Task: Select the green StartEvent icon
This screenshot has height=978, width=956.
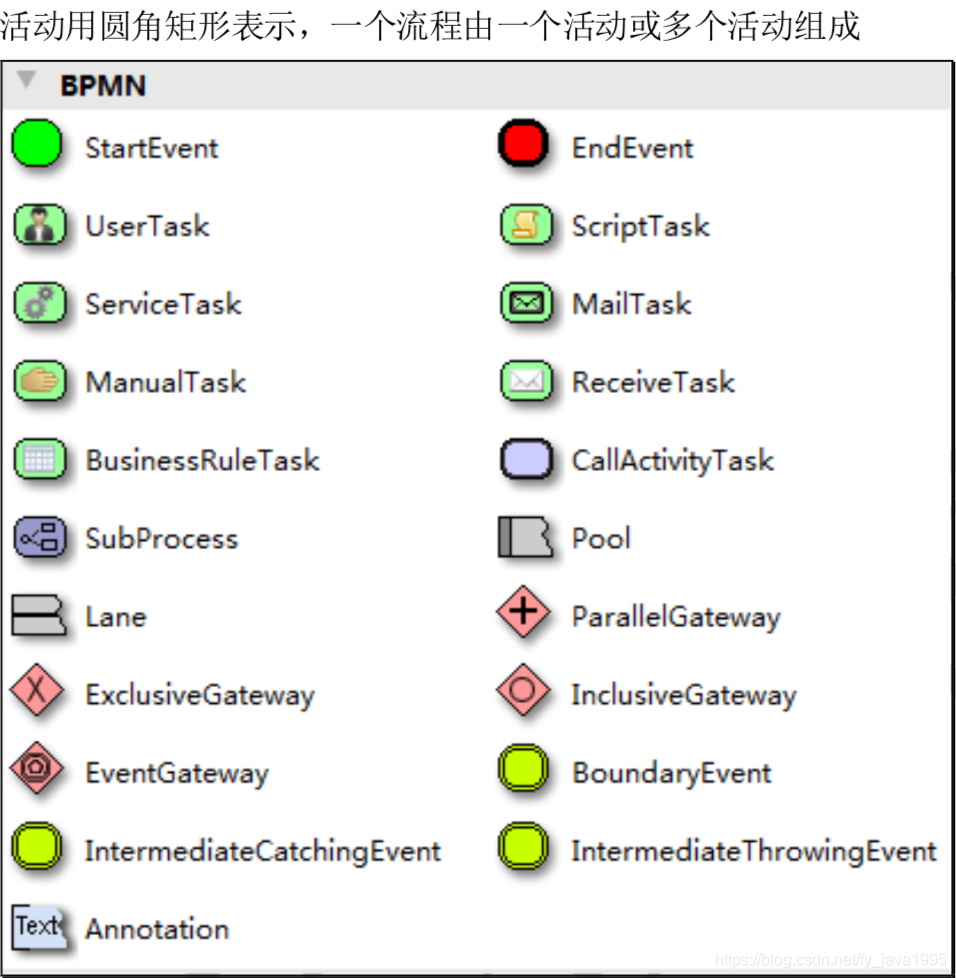Action: coord(37,144)
